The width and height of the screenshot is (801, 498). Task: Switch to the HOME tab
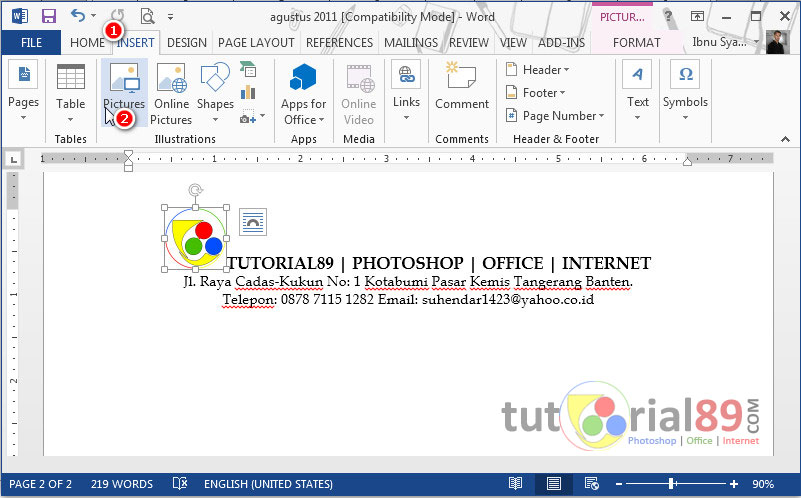point(87,43)
